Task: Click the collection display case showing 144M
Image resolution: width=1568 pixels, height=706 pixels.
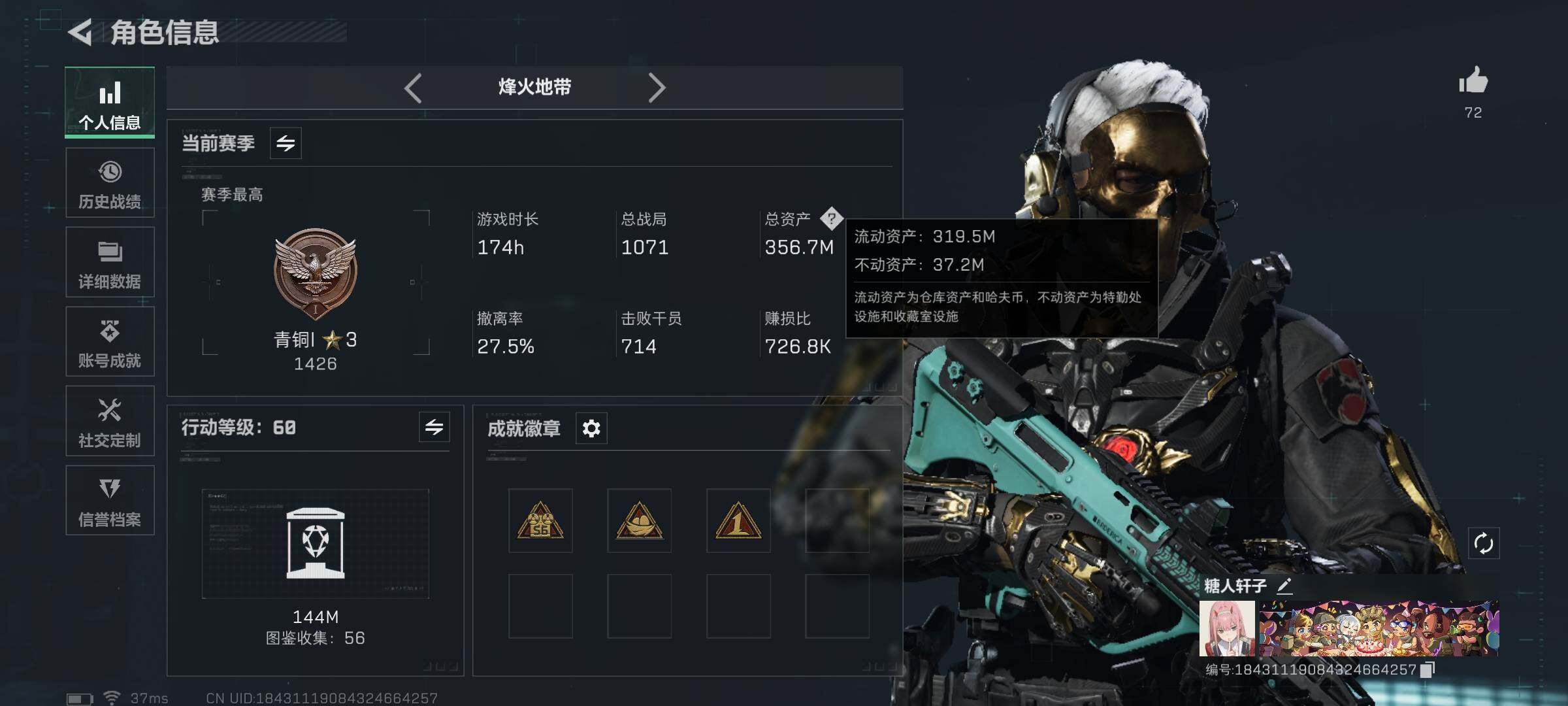Action: pyautogui.click(x=316, y=543)
